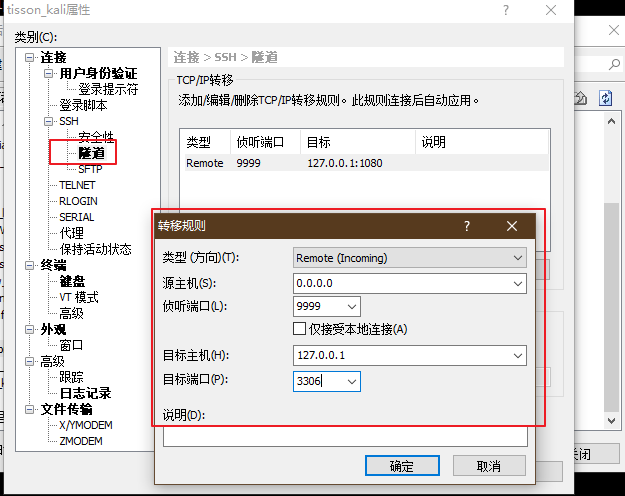This screenshot has height=496, width=625.
Task: Collapse the 连接 tree node
Action: coord(30,58)
